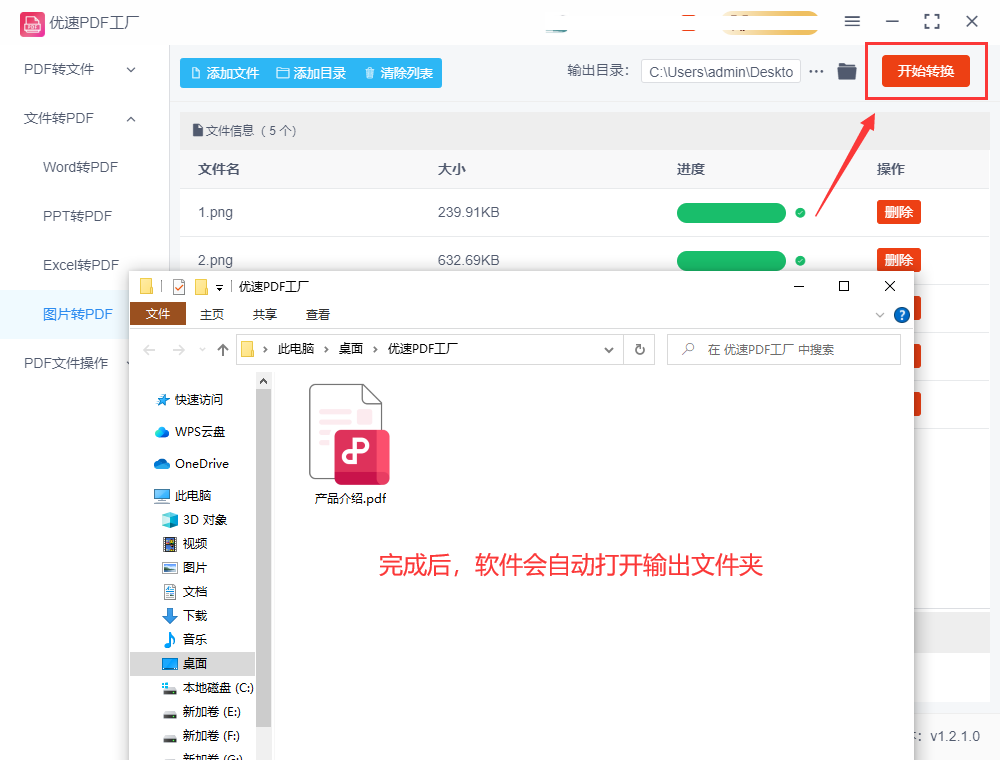
Task: Open PDF文件操作 sidebar section
Action: tap(66, 363)
